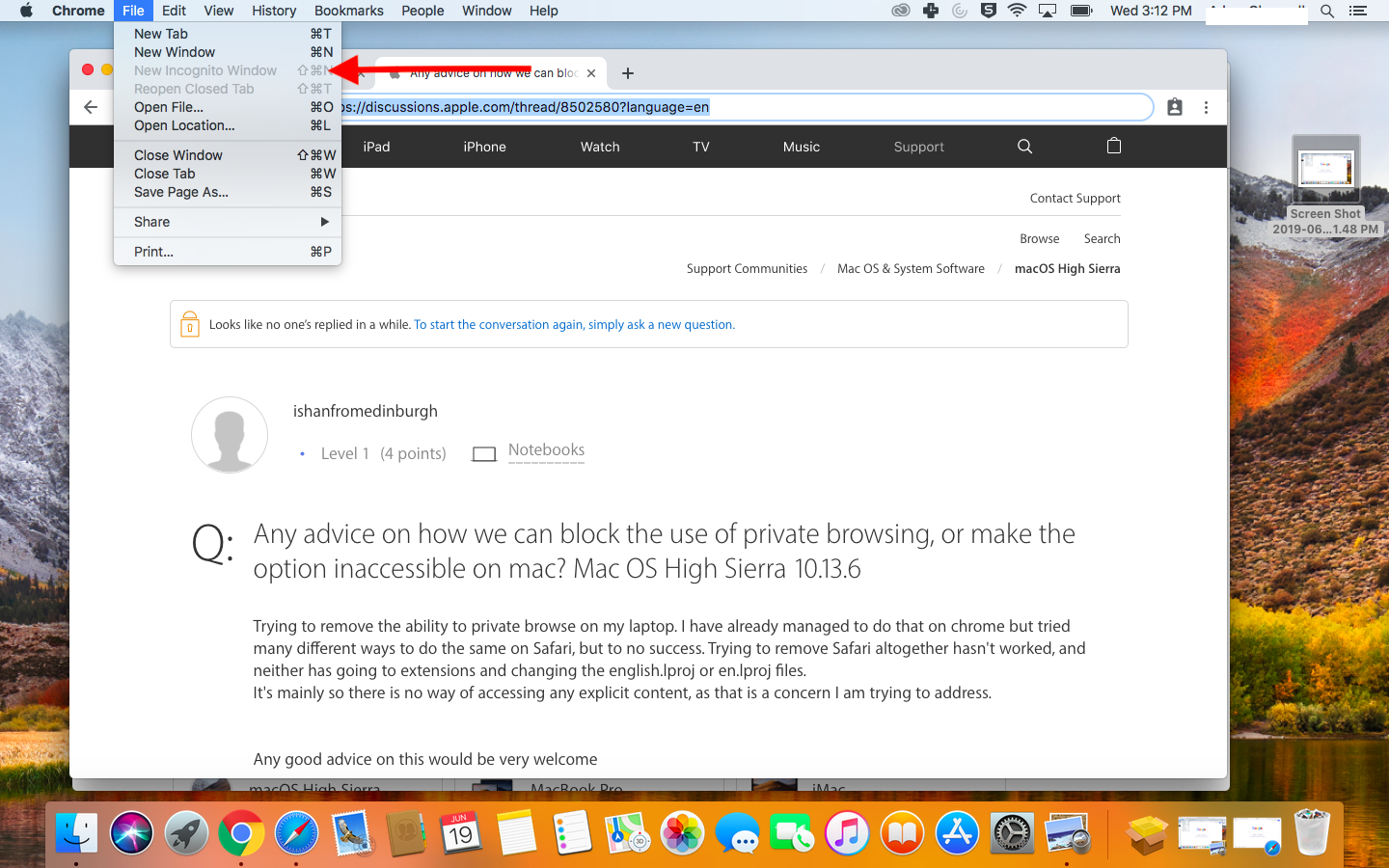
Task: Open the Trash in the Dock
Action: tap(1312, 833)
